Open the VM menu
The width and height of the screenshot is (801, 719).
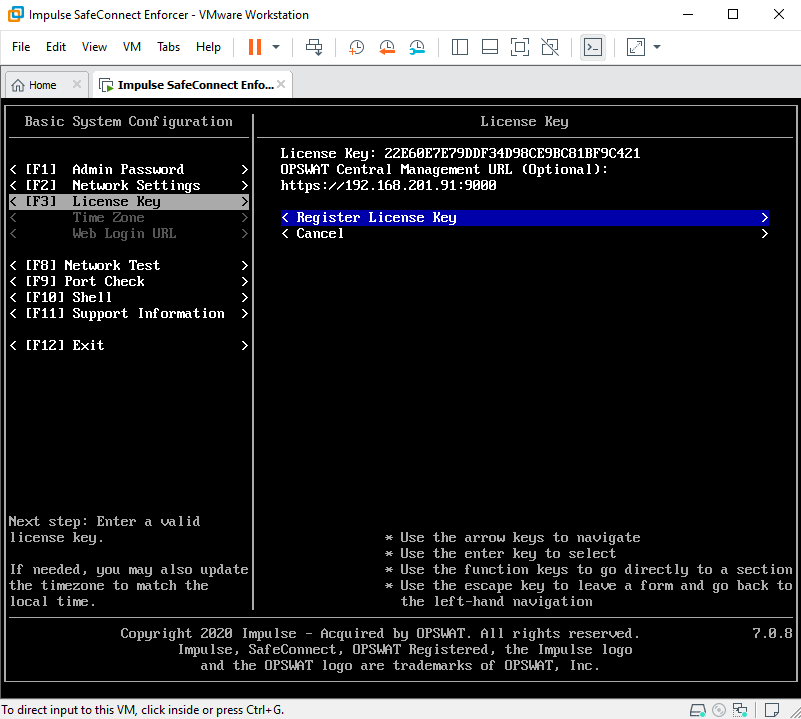tap(132, 47)
